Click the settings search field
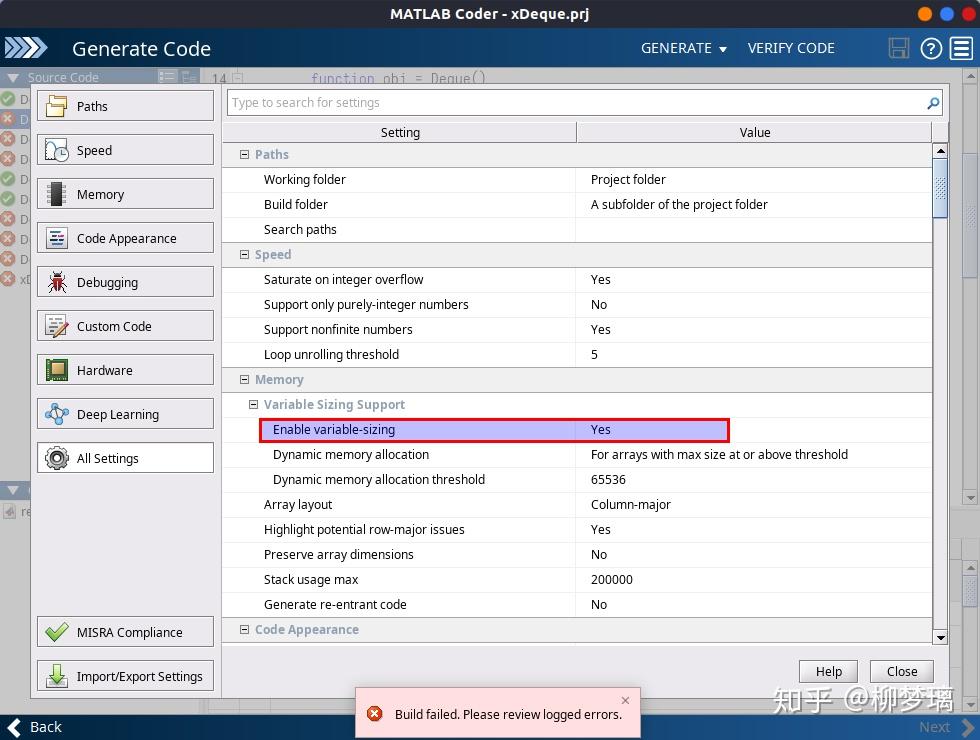 (x=575, y=103)
